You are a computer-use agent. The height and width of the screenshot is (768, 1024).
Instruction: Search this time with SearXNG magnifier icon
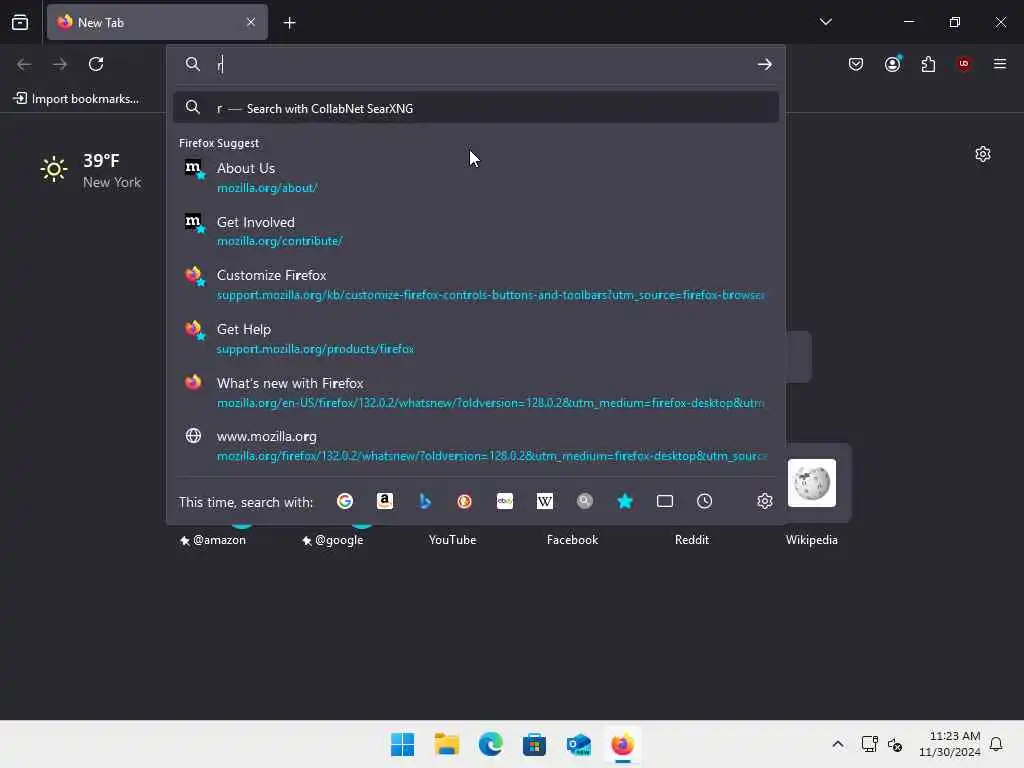point(584,502)
